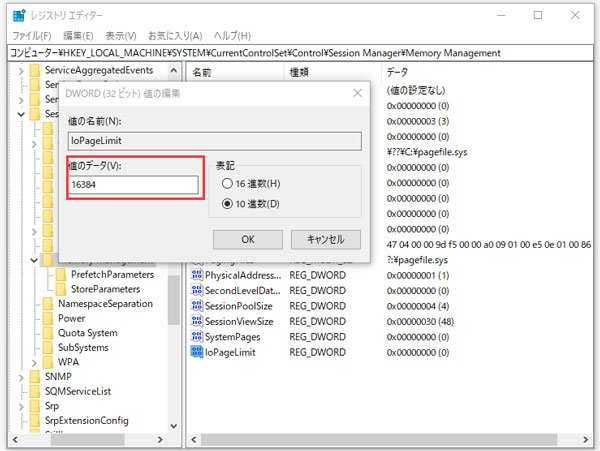This screenshot has width=600, height=451.
Task: Click the tree pane scroll down arrow
Action: point(174,425)
